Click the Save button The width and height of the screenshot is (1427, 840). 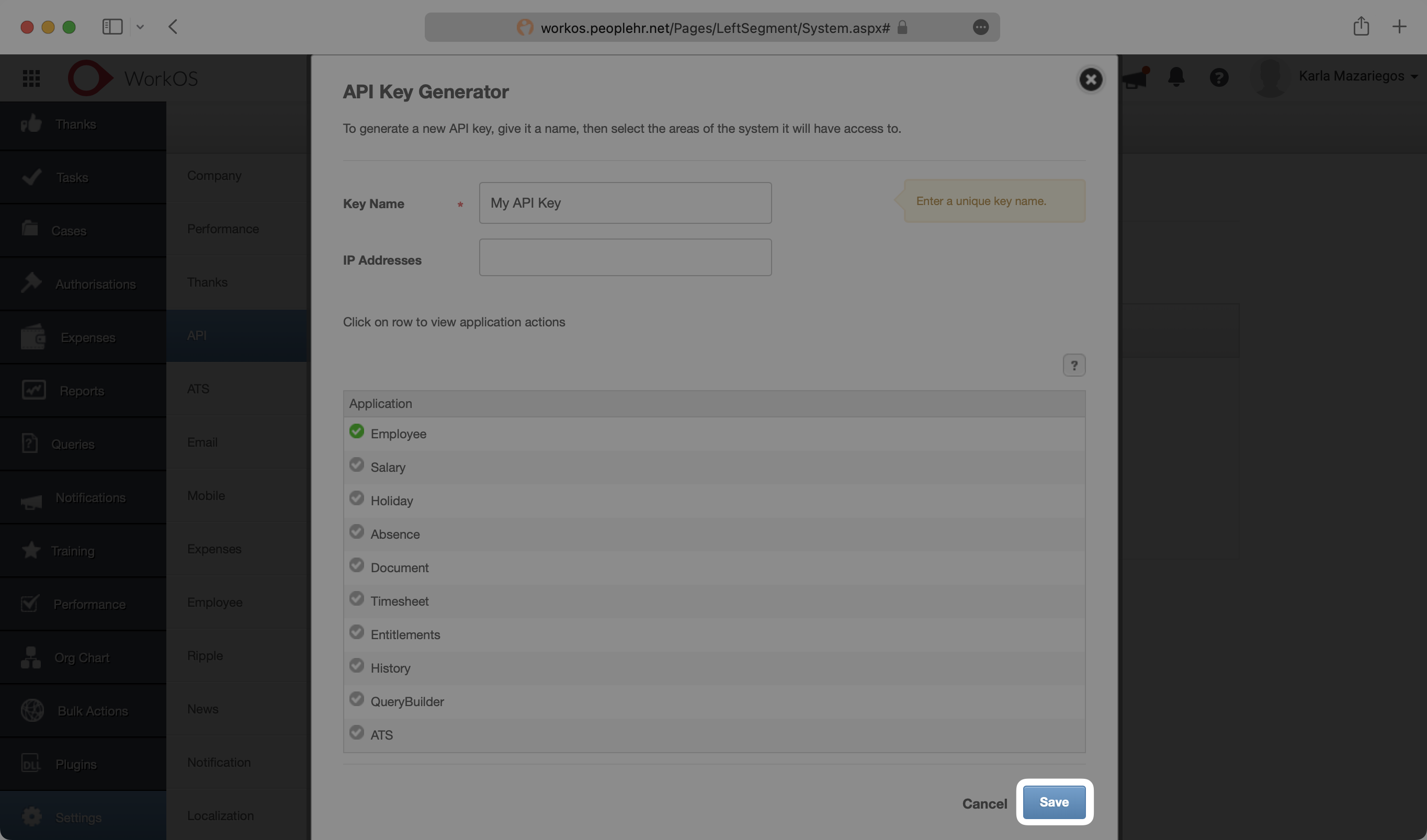click(x=1054, y=802)
